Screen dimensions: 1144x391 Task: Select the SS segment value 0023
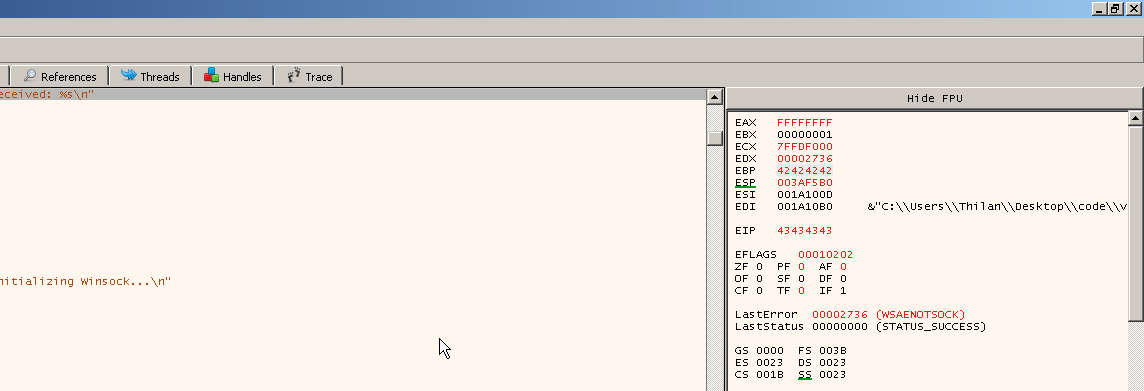[832, 374]
